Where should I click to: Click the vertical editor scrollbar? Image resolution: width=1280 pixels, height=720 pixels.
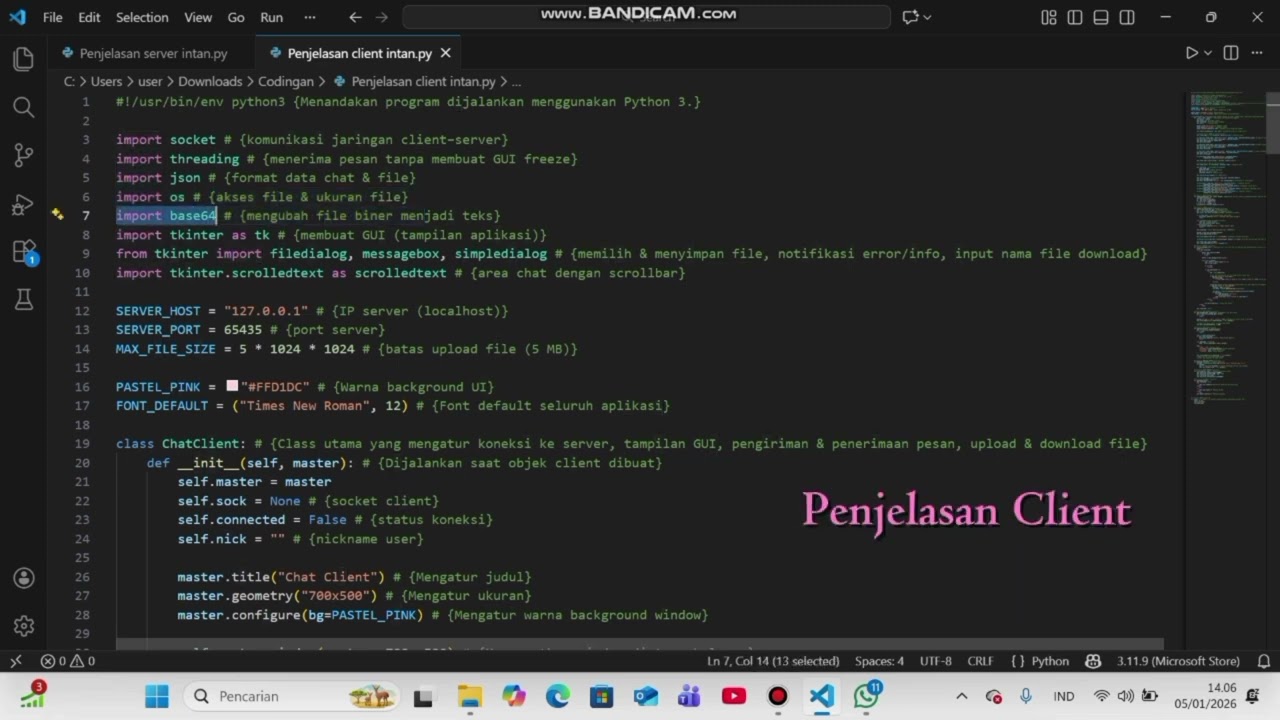[x=1273, y=123]
